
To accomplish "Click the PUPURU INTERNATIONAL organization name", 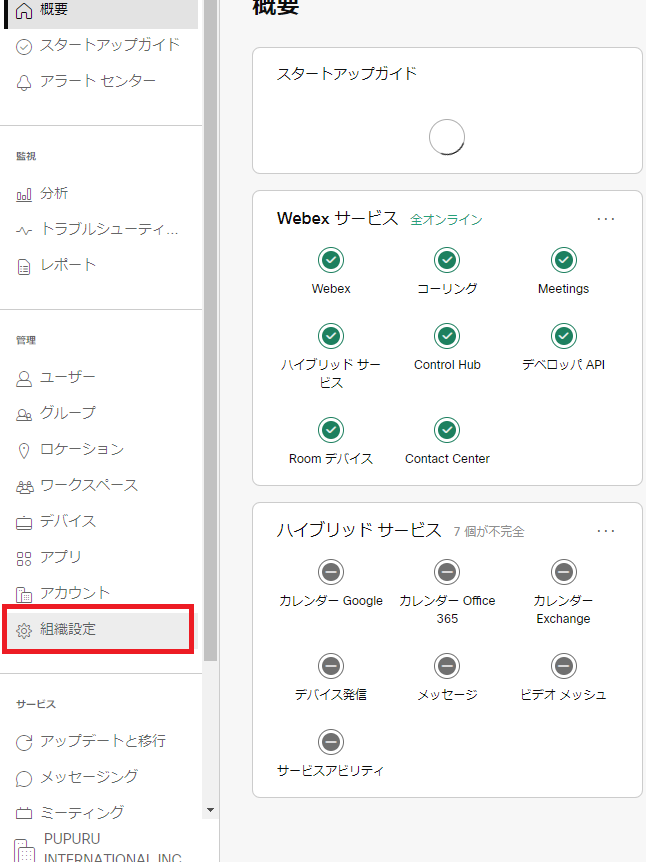I will (x=113, y=848).
